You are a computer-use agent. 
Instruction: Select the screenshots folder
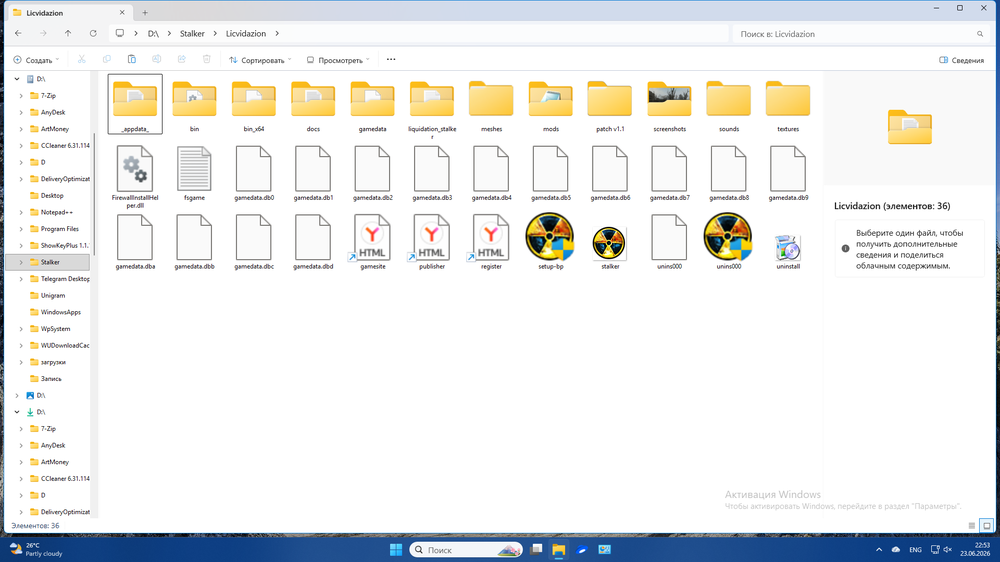click(669, 100)
